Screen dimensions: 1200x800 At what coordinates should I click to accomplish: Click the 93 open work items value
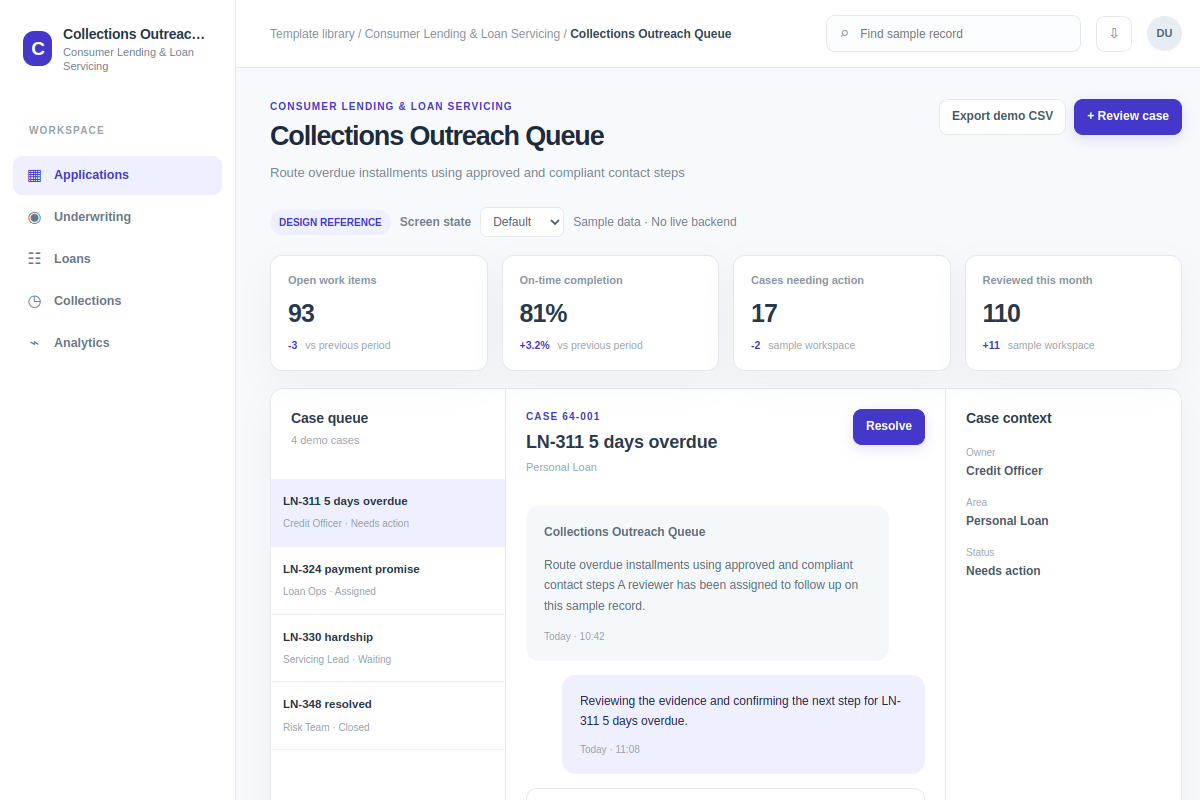click(301, 313)
